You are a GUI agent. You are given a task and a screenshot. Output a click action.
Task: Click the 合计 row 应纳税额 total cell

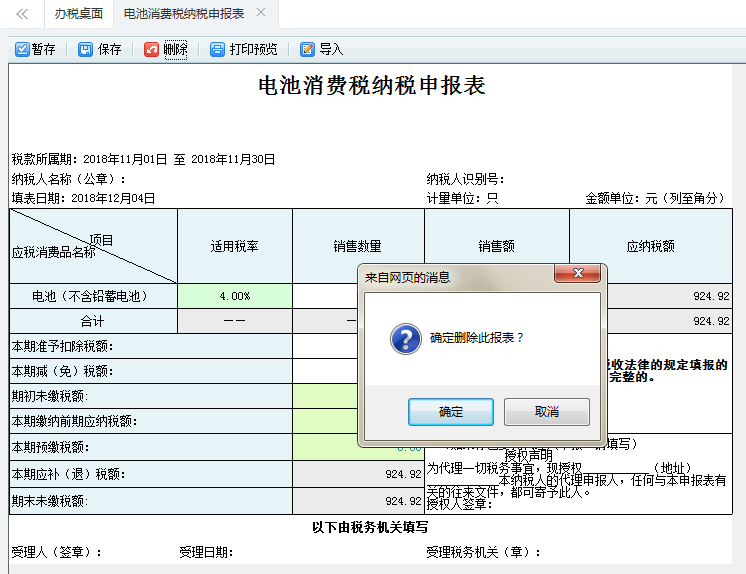point(669,321)
